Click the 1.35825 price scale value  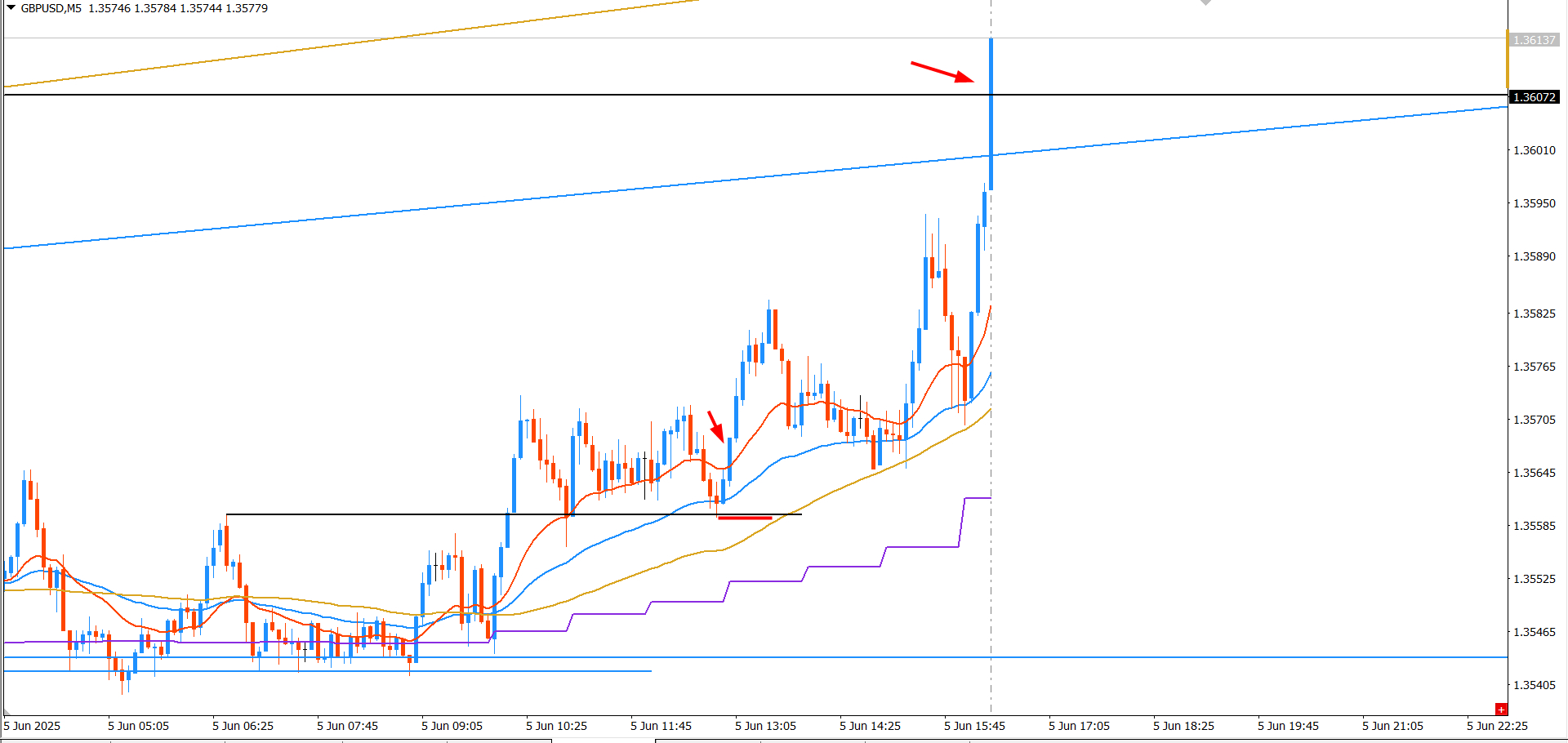[x=1535, y=314]
